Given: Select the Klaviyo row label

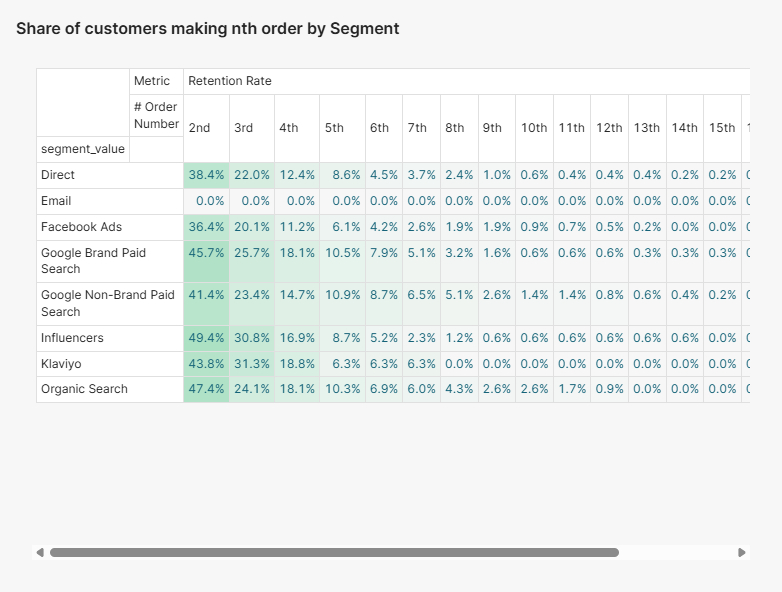Looking at the screenshot, I should pyautogui.click(x=61, y=364).
